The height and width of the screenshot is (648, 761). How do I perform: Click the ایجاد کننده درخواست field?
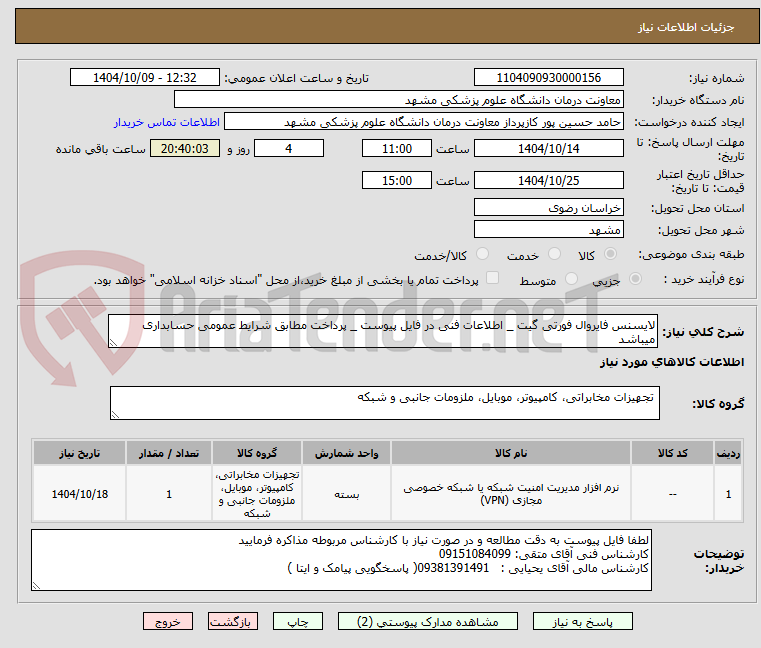(424, 122)
